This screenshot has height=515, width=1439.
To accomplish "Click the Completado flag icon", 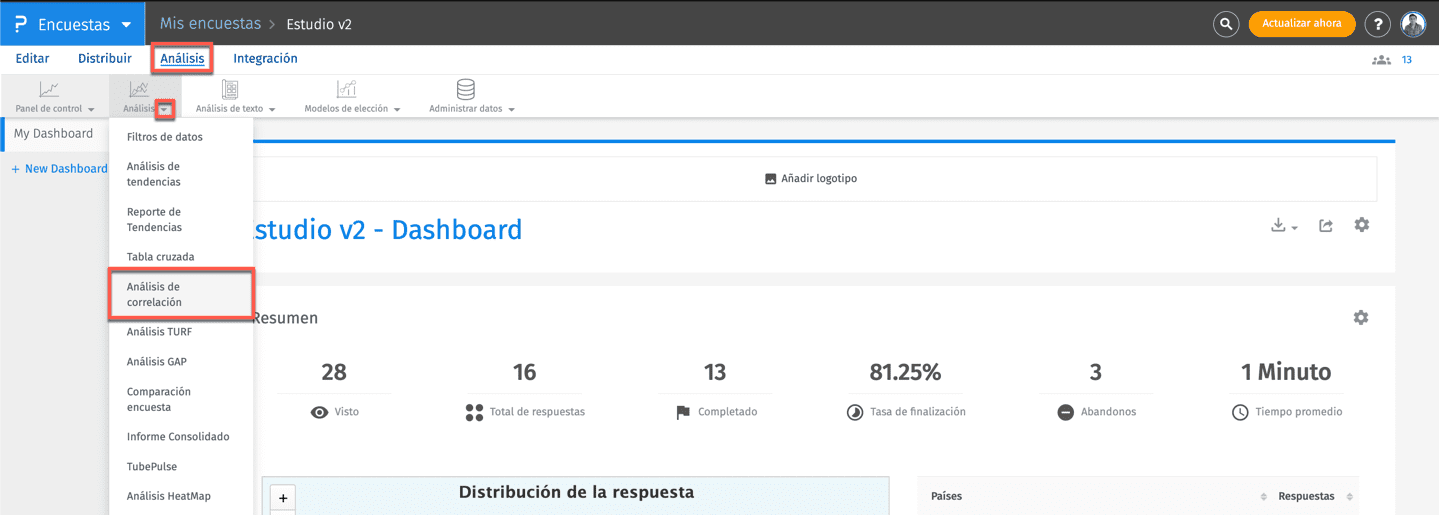I will click(x=683, y=412).
